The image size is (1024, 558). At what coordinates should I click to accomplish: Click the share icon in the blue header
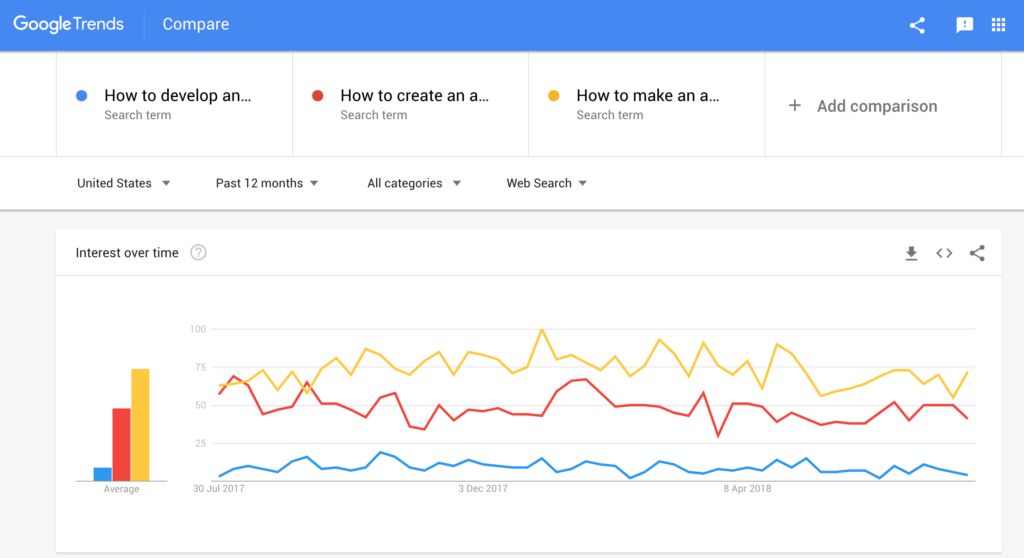pos(917,25)
